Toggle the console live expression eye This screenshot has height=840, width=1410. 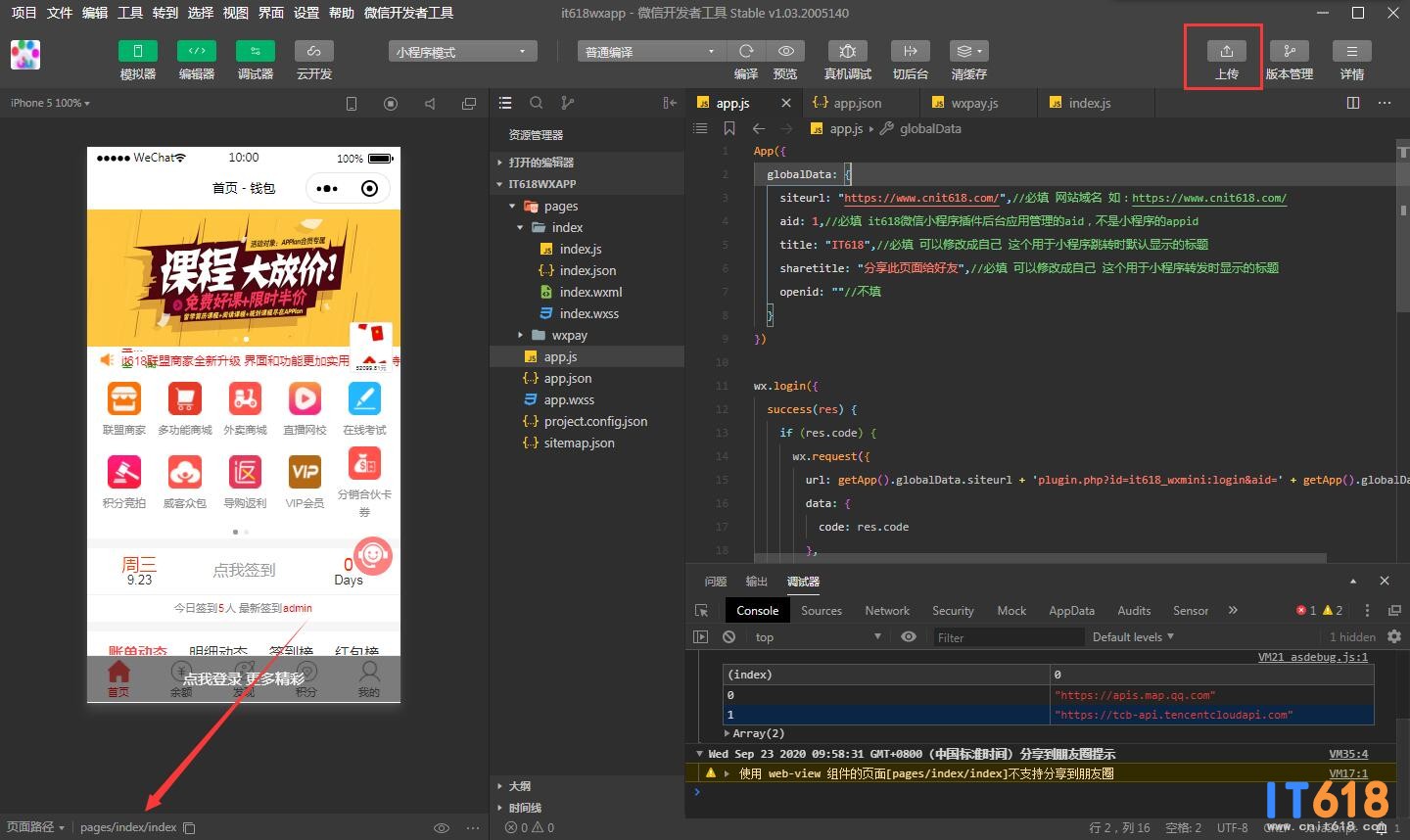pos(909,636)
